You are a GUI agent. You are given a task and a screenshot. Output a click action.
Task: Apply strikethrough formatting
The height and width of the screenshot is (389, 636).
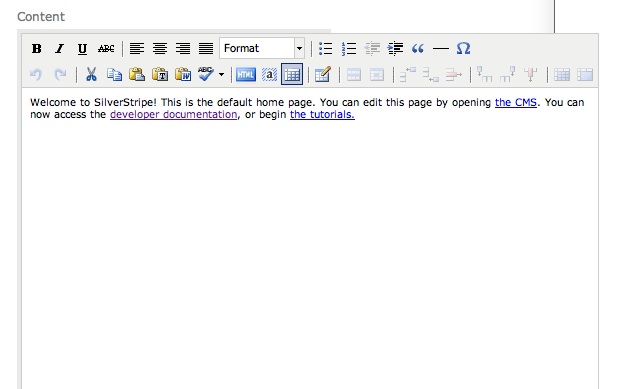[x=106, y=49]
